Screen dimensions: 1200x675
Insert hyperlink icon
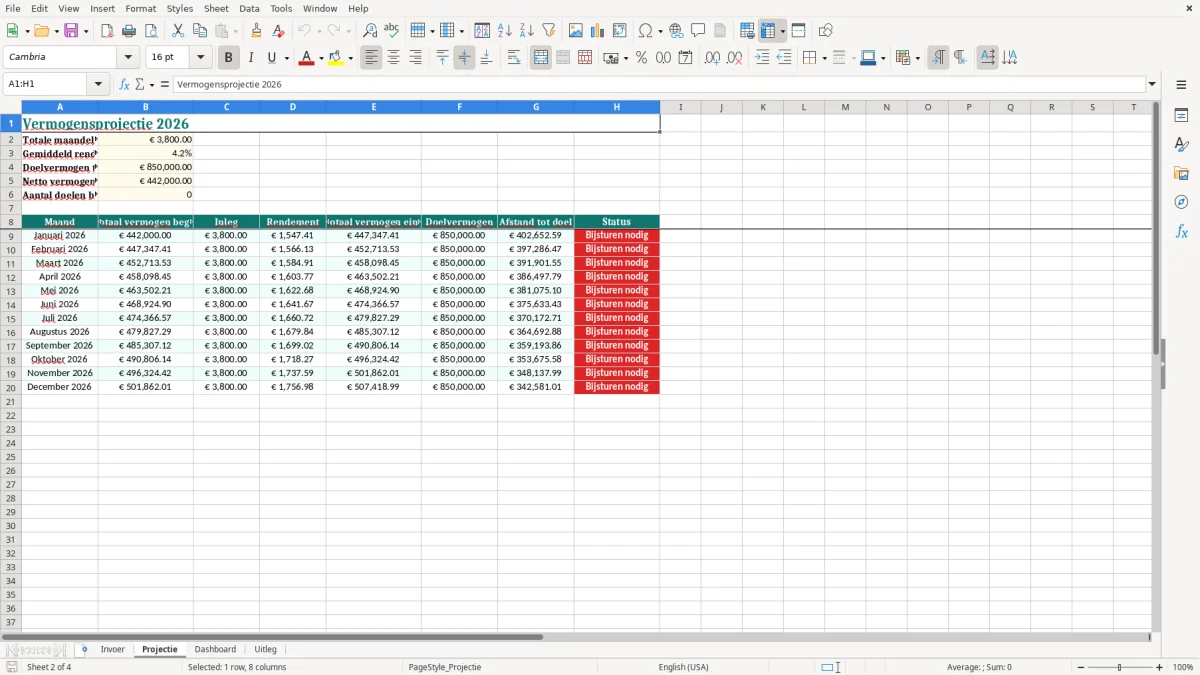[x=676, y=31]
